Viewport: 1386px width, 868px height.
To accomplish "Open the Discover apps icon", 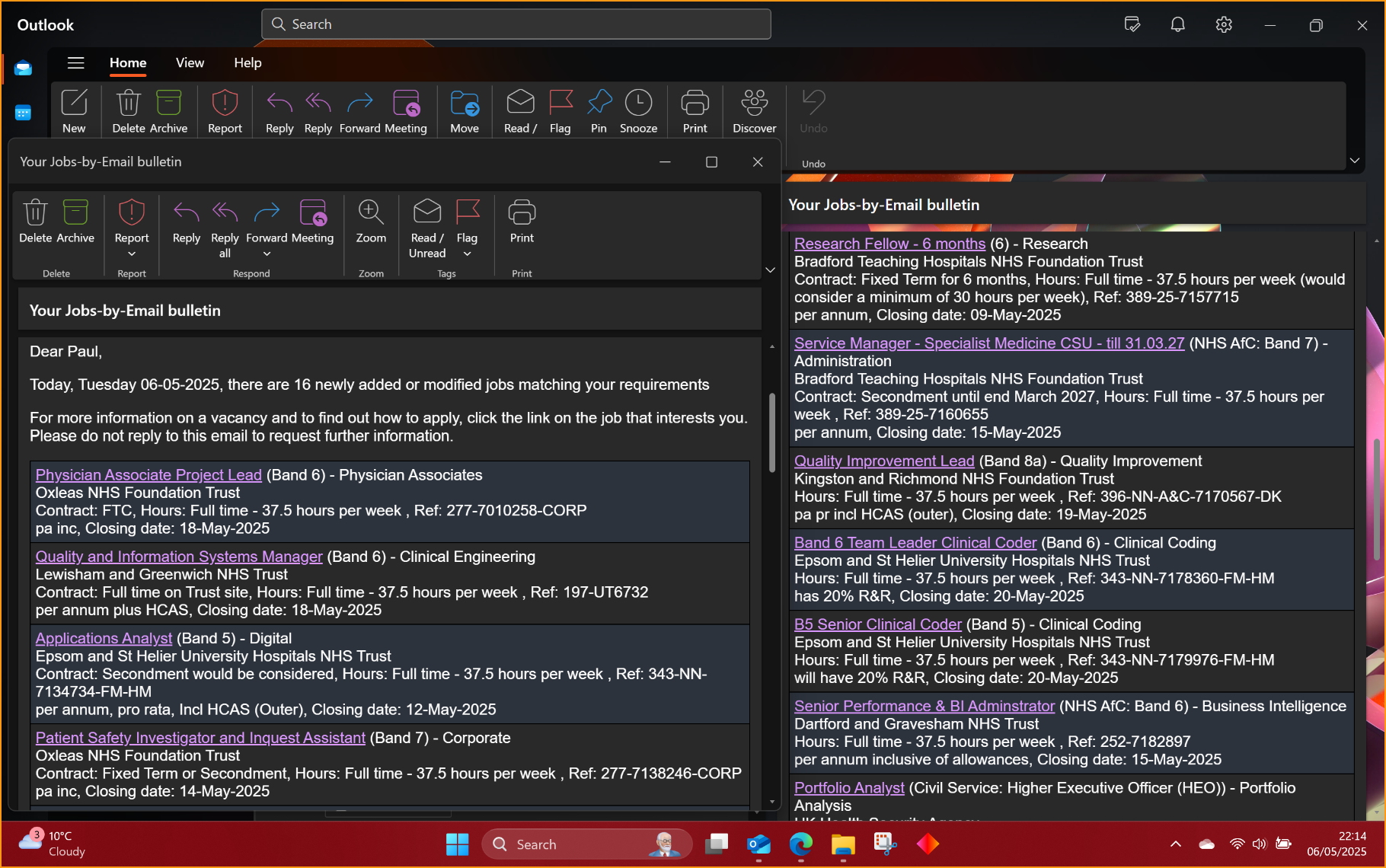I will click(755, 110).
